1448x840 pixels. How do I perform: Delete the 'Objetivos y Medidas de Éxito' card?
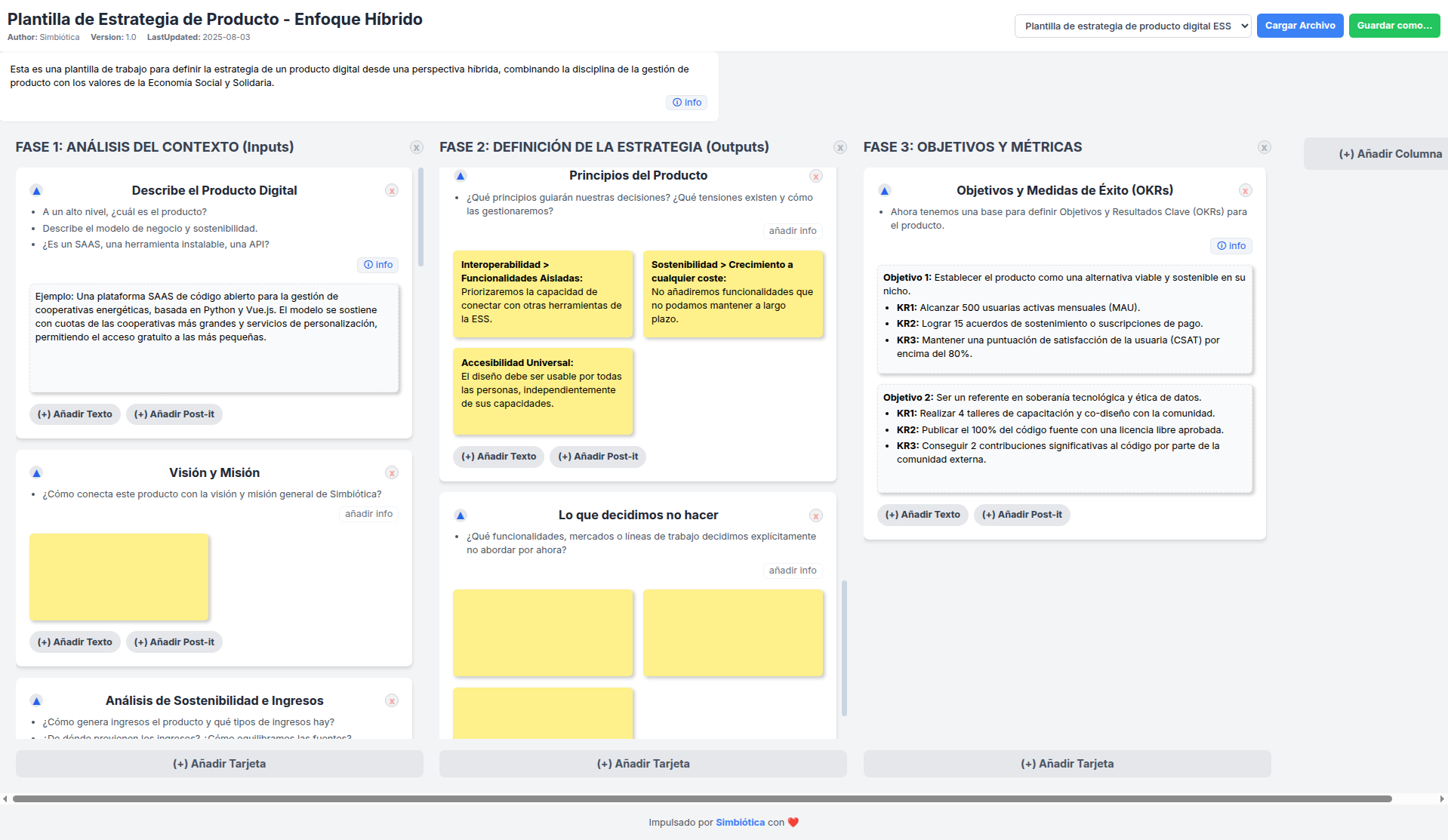pyautogui.click(x=1245, y=190)
